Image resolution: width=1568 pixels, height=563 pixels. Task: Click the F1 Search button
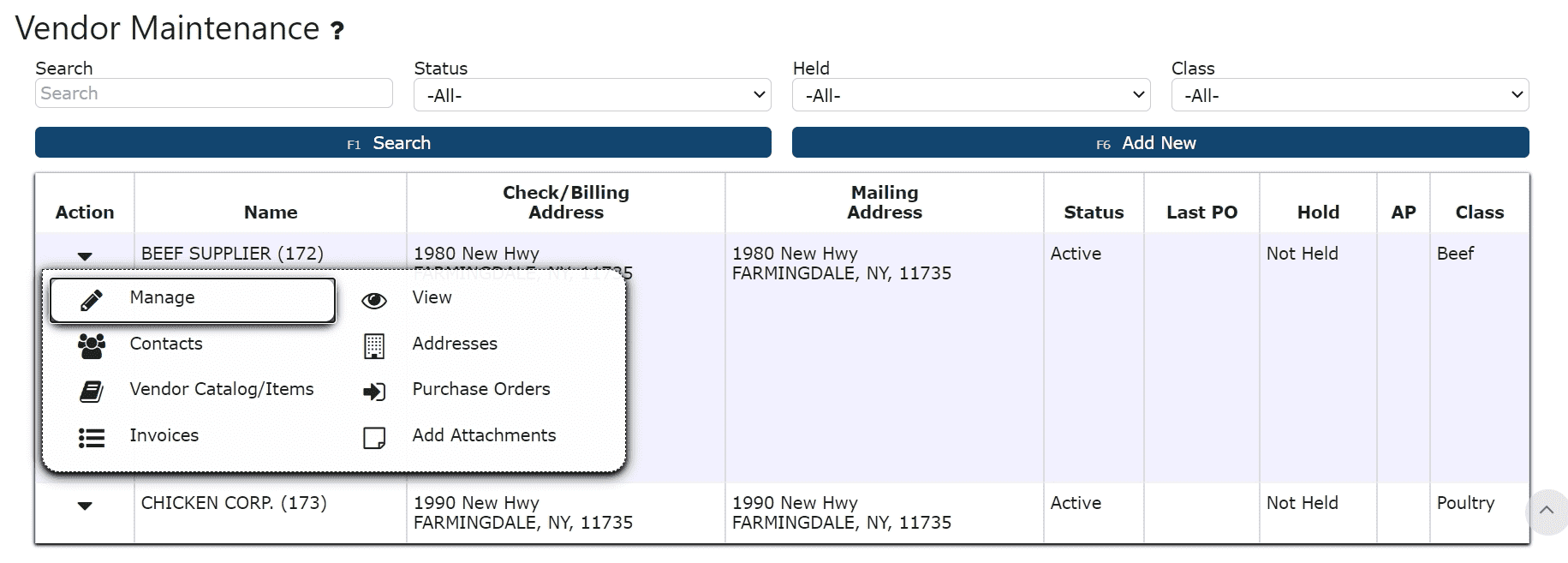pyautogui.click(x=403, y=142)
